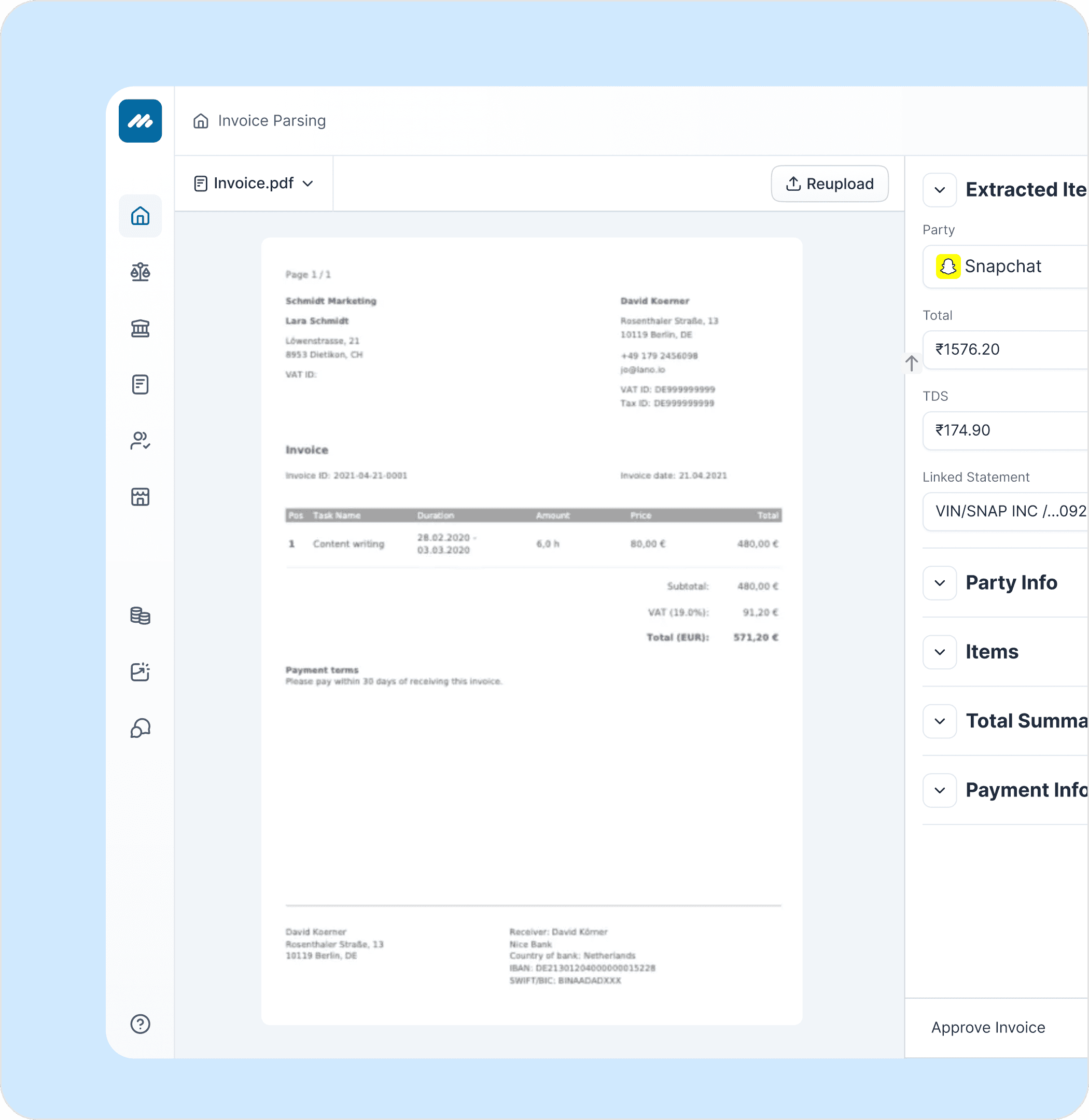Open the balance scales sidebar icon
Image resolution: width=1089 pixels, height=1120 pixels.
tap(140, 272)
